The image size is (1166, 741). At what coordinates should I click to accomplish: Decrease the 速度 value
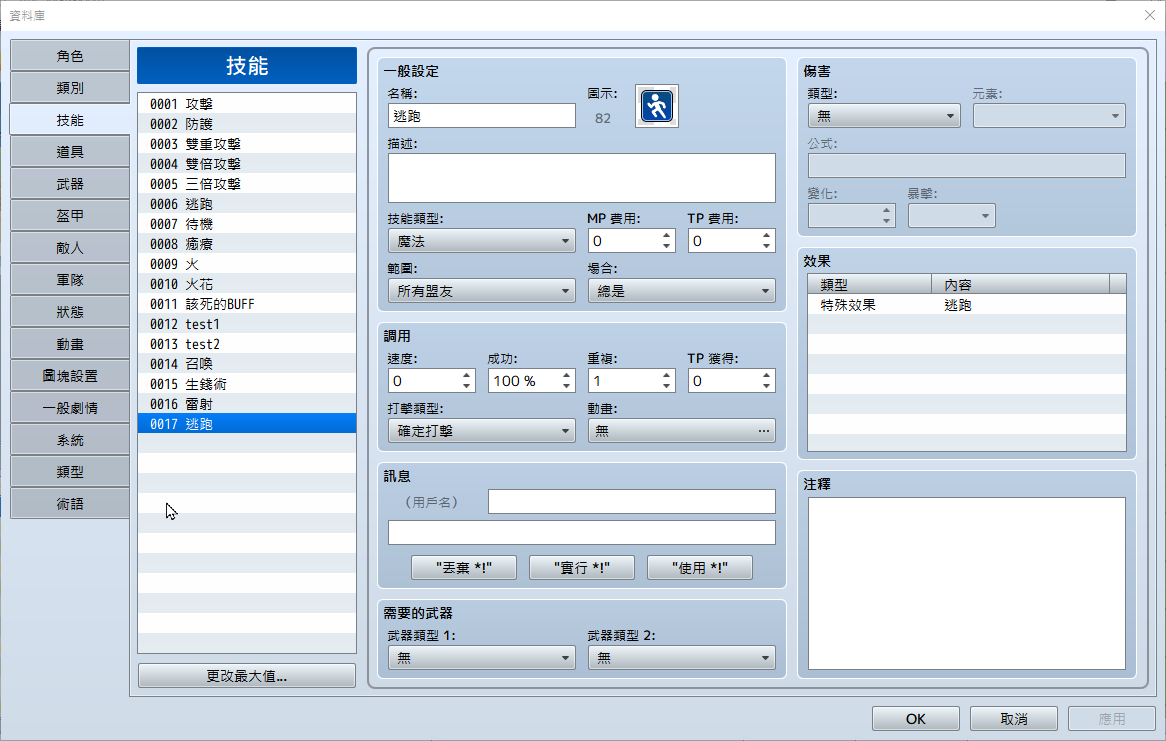click(466, 386)
